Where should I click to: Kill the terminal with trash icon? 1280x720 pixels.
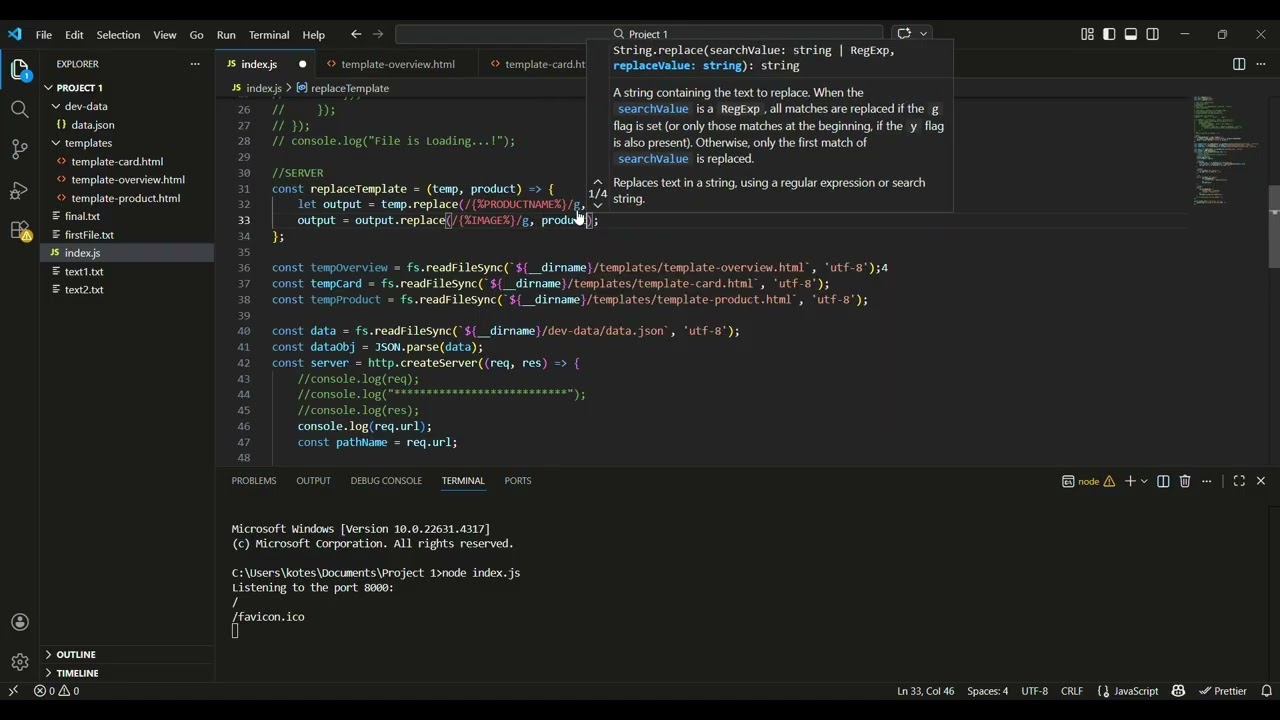click(1185, 481)
